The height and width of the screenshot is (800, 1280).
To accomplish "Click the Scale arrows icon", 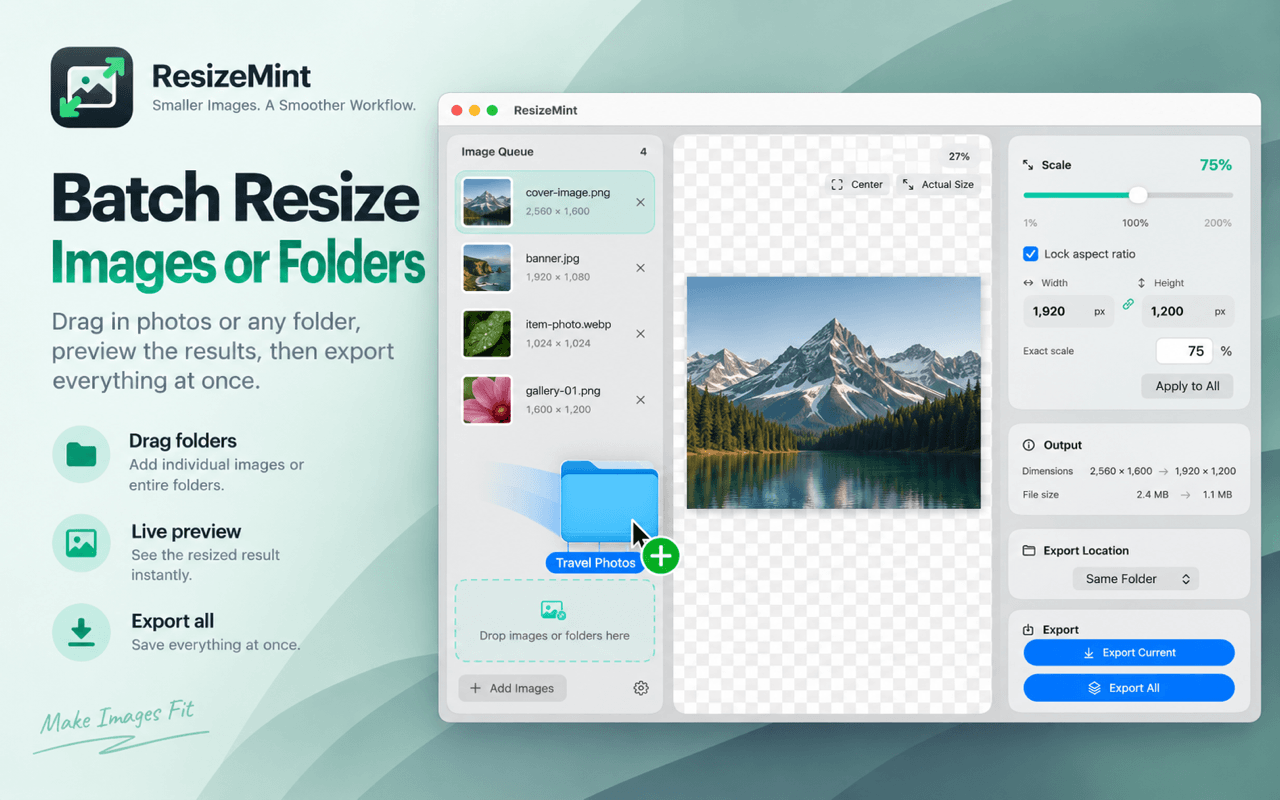I will tap(1028, 165).
